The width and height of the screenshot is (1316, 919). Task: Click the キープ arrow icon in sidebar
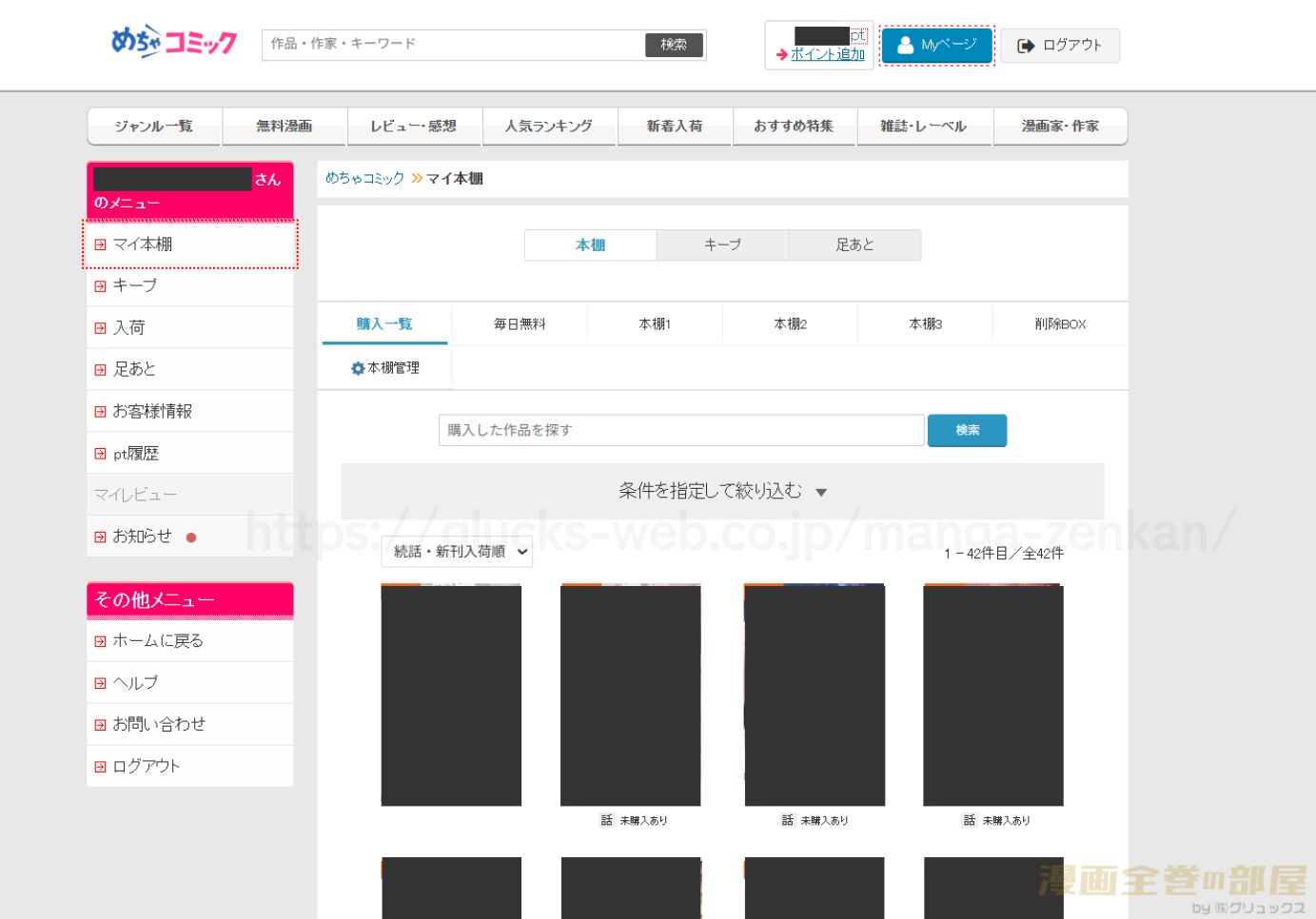pos(101,285)
